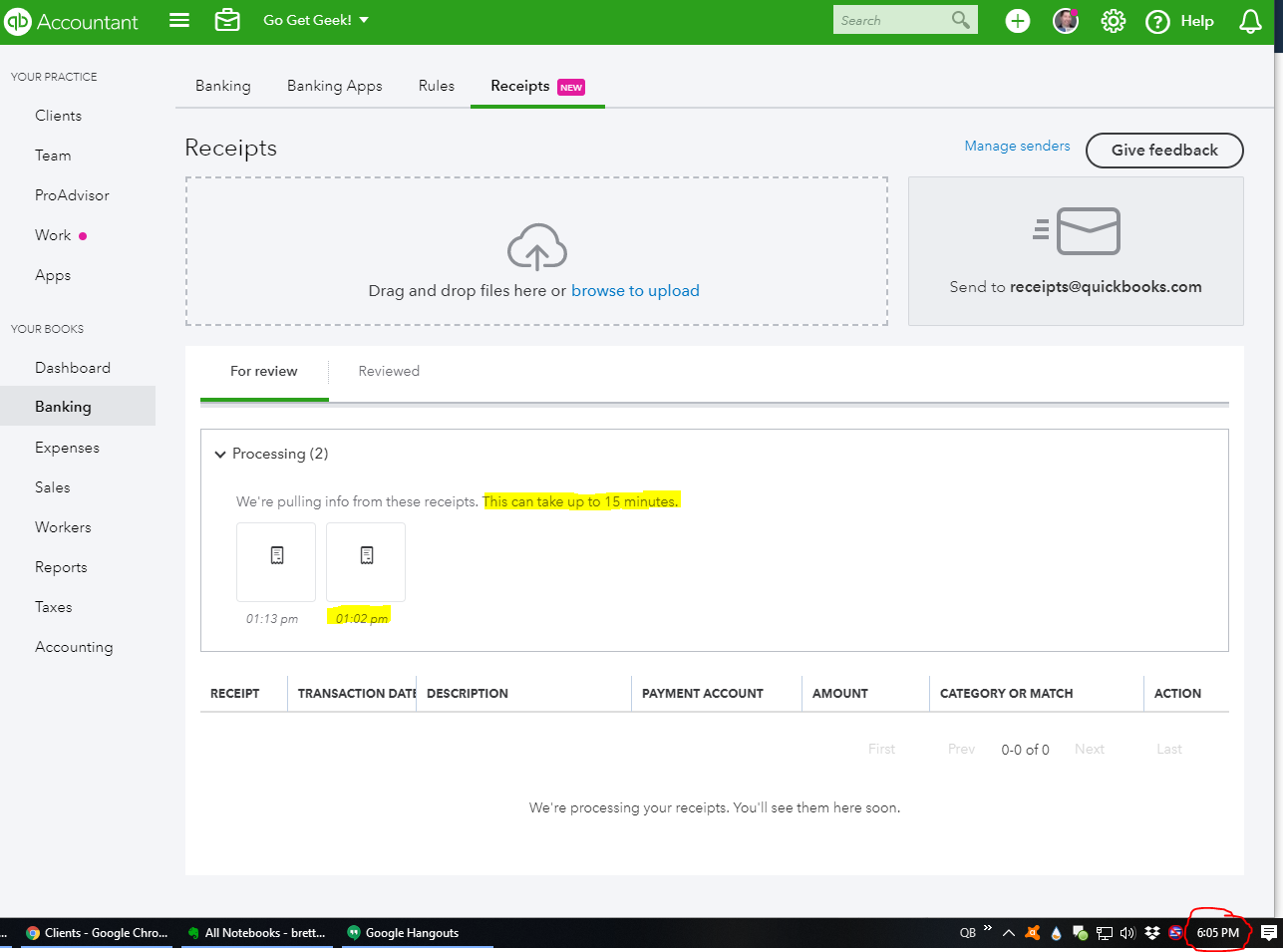Expand the QB toolbar double-chevron
Viewport: 1283px width, 952px height.
pyautogui.click(x=988, y=928)
